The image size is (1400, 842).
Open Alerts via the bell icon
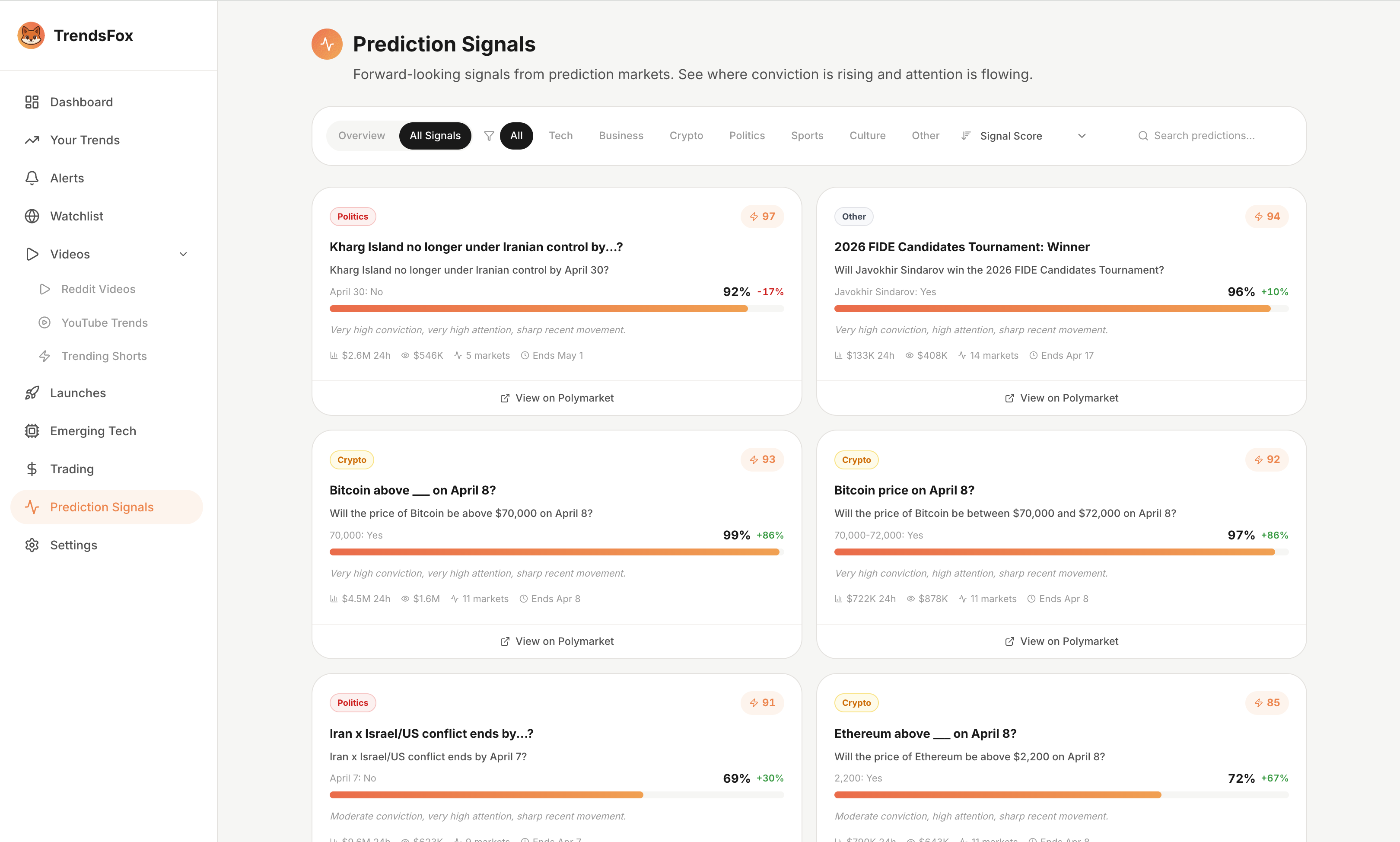point(32,178)
